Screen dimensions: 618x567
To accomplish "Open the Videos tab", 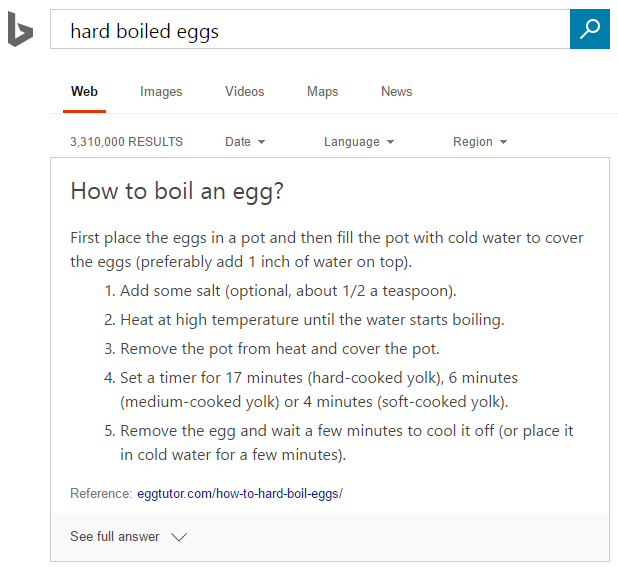I will 244,92.
